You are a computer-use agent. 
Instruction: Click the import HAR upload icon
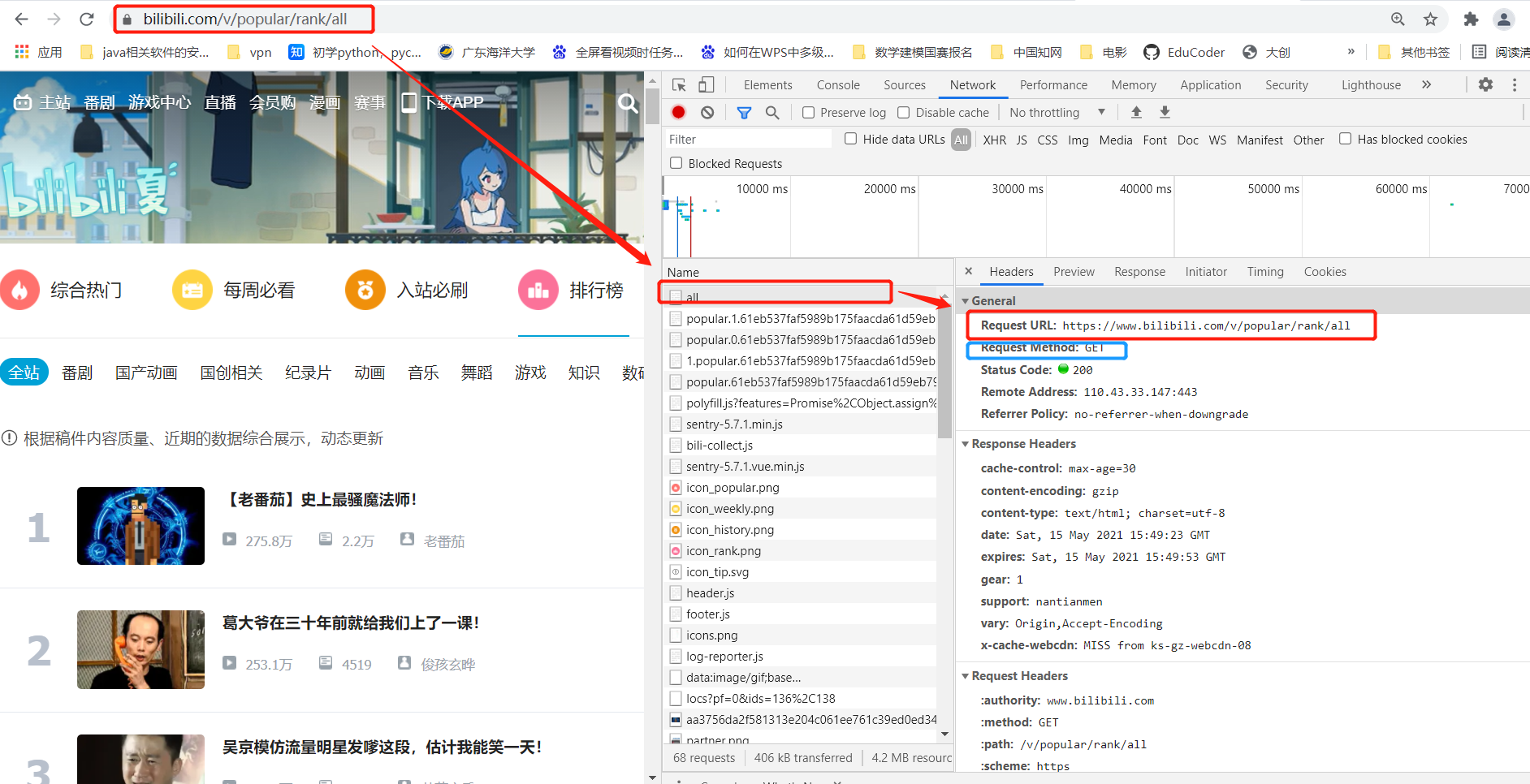click(x=1136, y=112)
